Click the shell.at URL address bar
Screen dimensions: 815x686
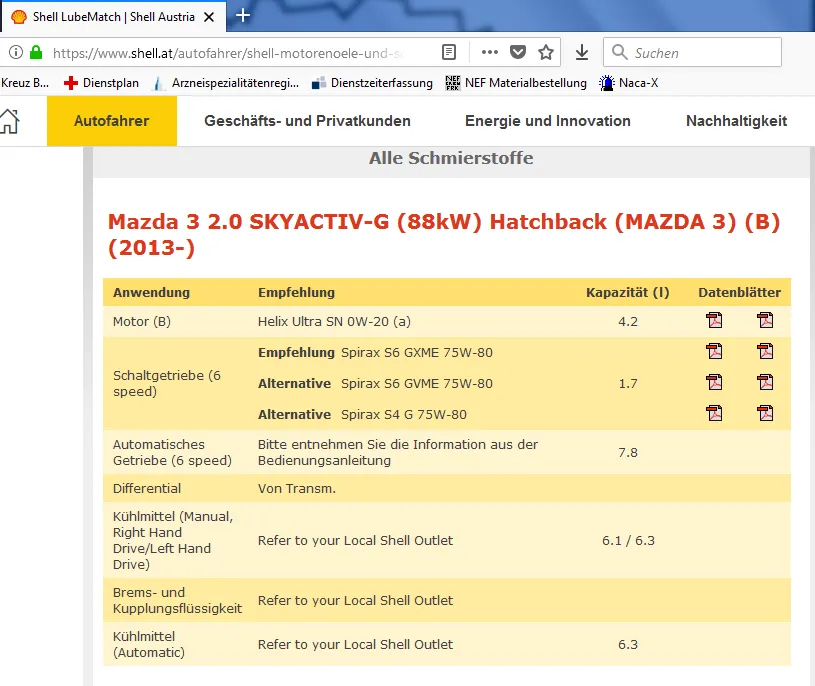(227, 53)
